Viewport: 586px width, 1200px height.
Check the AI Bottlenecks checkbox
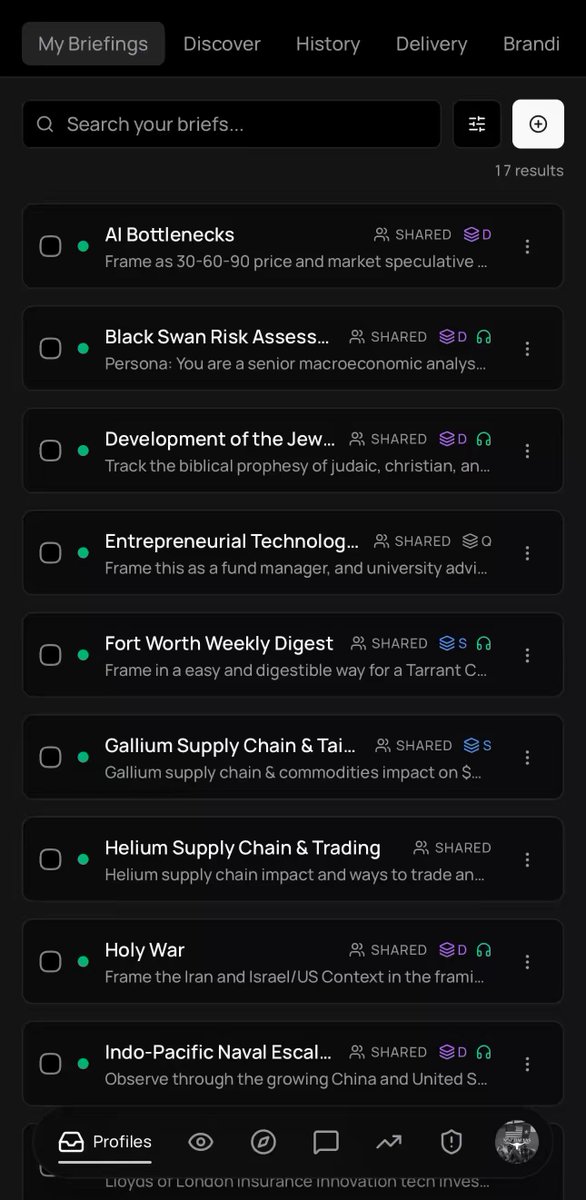[x=50, y=246]
